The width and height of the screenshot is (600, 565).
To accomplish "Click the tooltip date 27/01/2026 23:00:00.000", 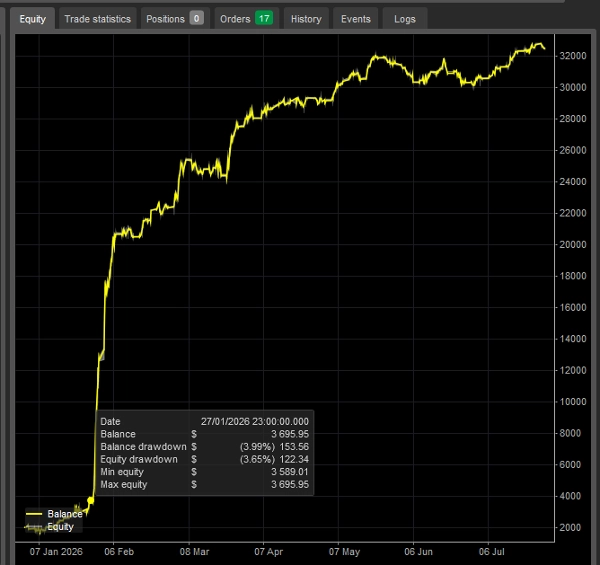I will (254, 422).
